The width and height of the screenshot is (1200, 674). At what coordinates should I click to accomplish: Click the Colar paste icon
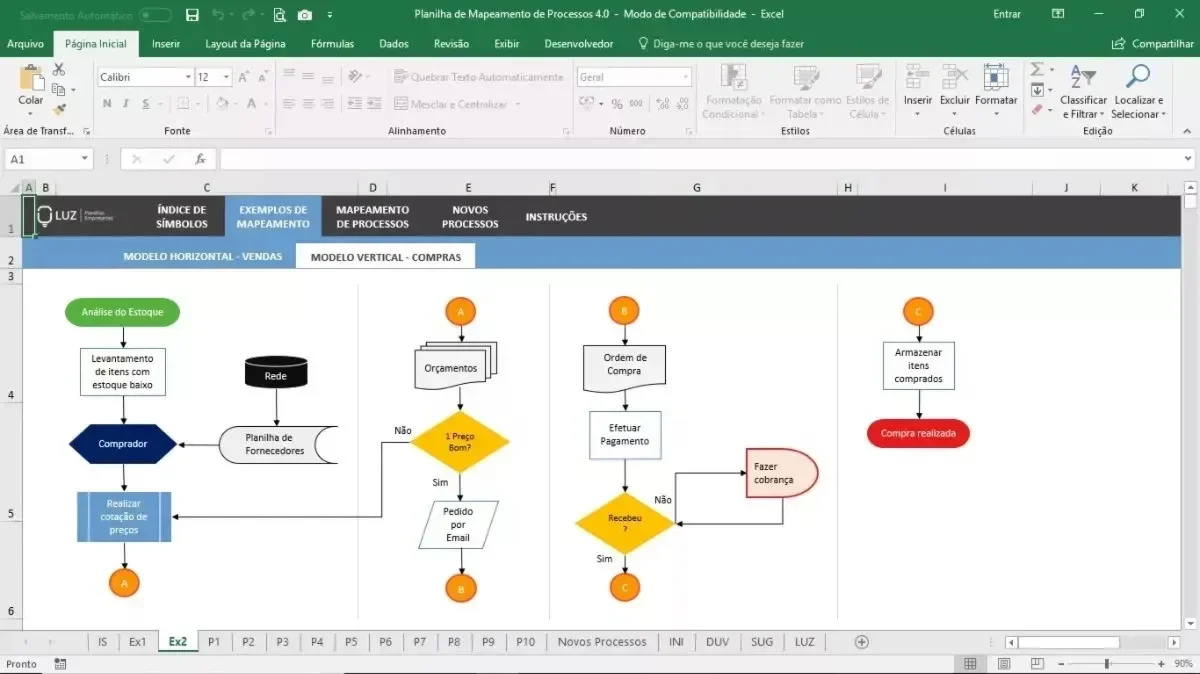(31, 77)
